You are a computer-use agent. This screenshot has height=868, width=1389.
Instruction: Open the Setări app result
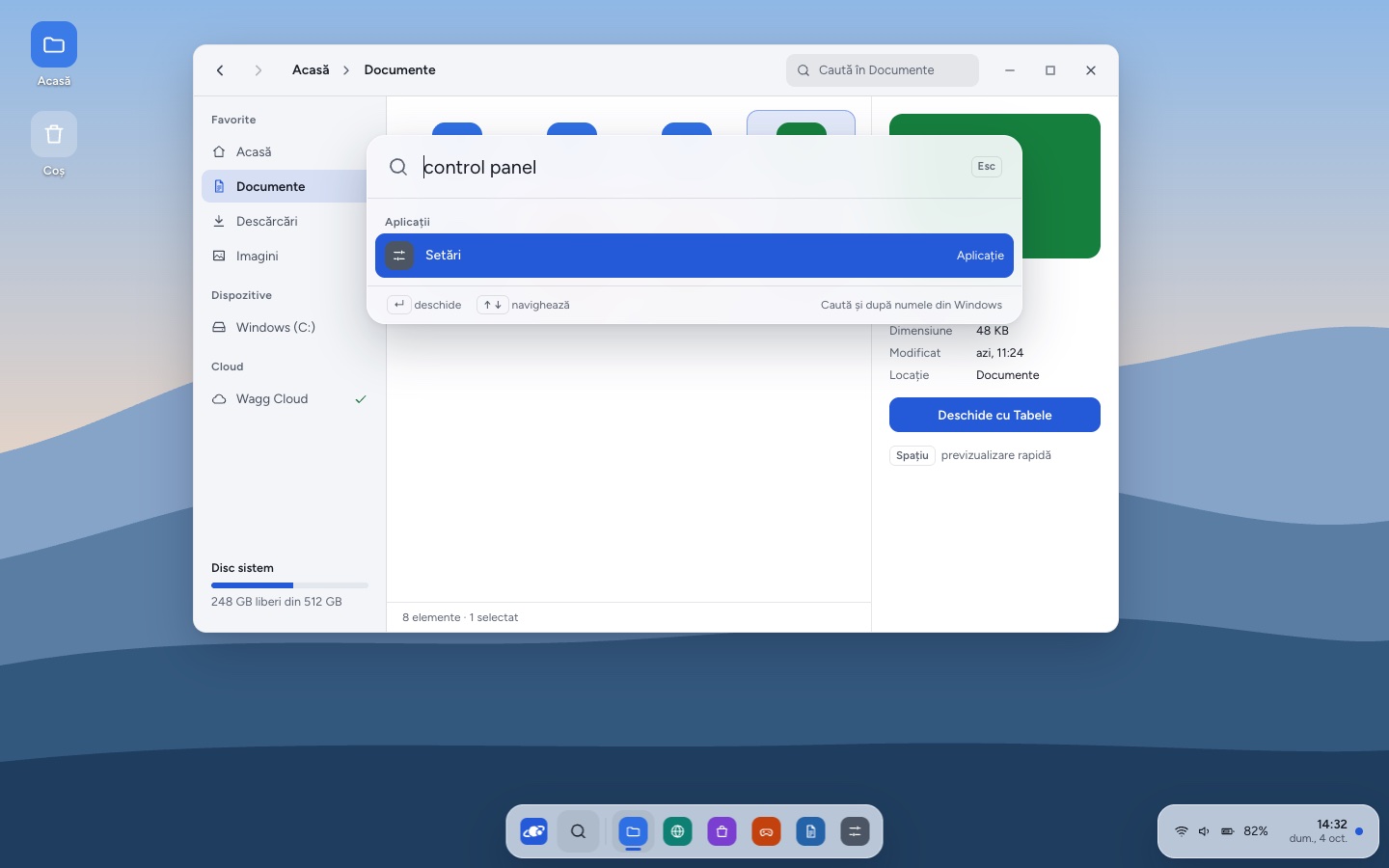(694, 256)
